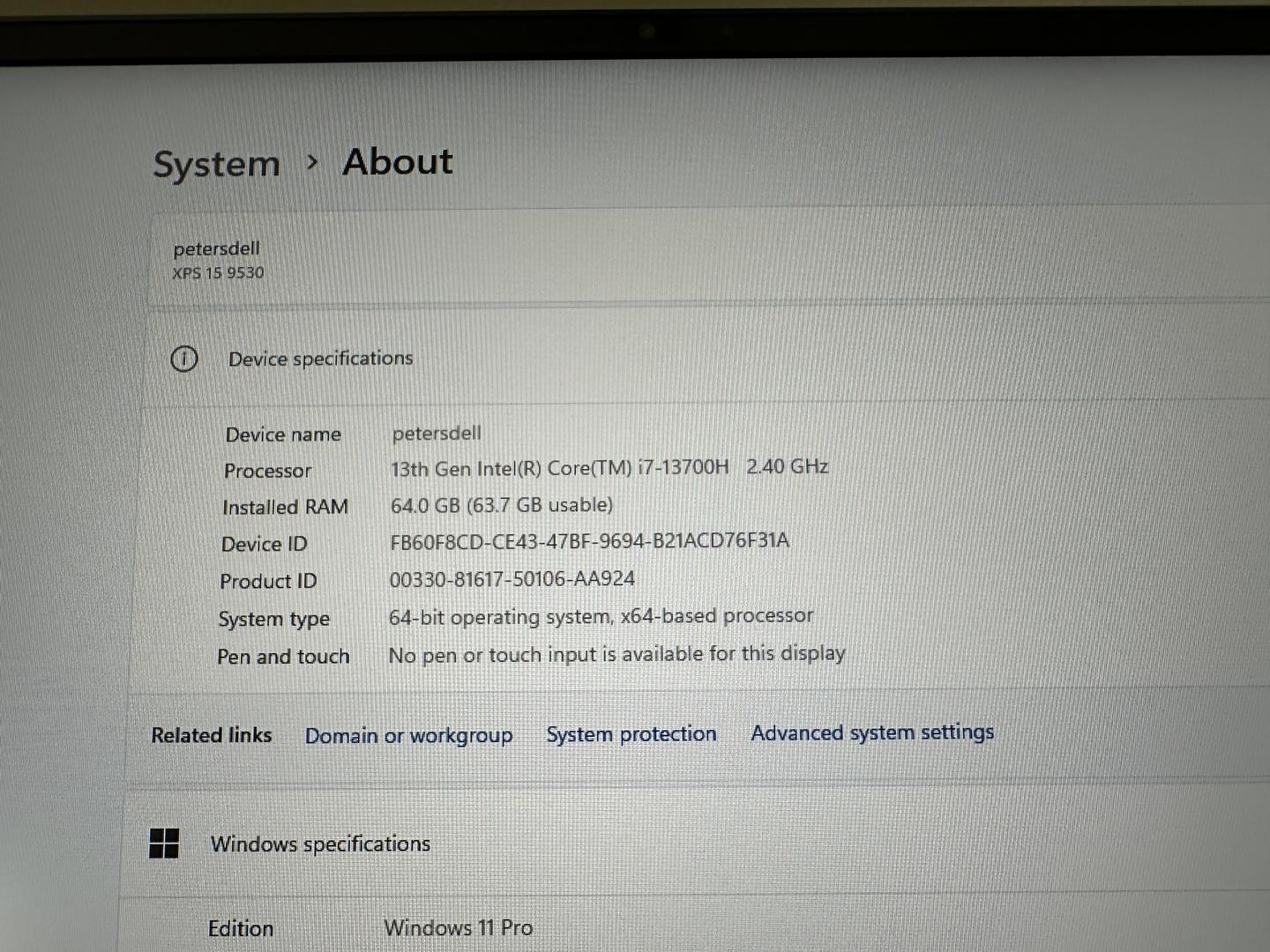
Task: Click the About page title
Action: [x=397, y=162]
